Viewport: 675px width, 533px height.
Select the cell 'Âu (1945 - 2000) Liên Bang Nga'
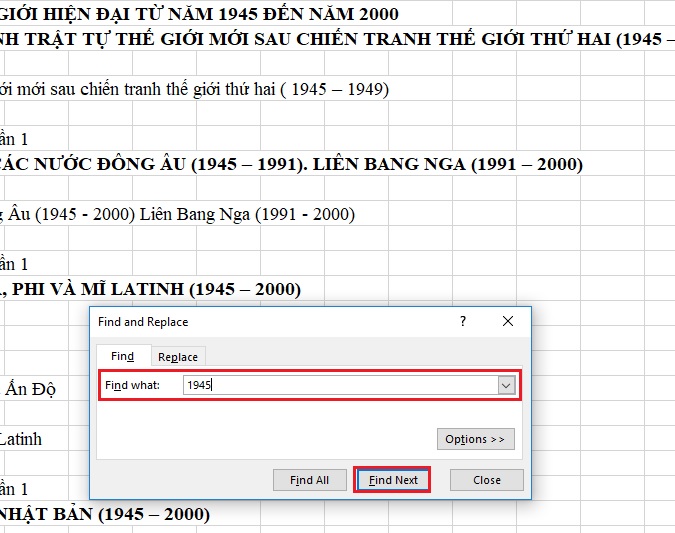(x=177, y=214)
